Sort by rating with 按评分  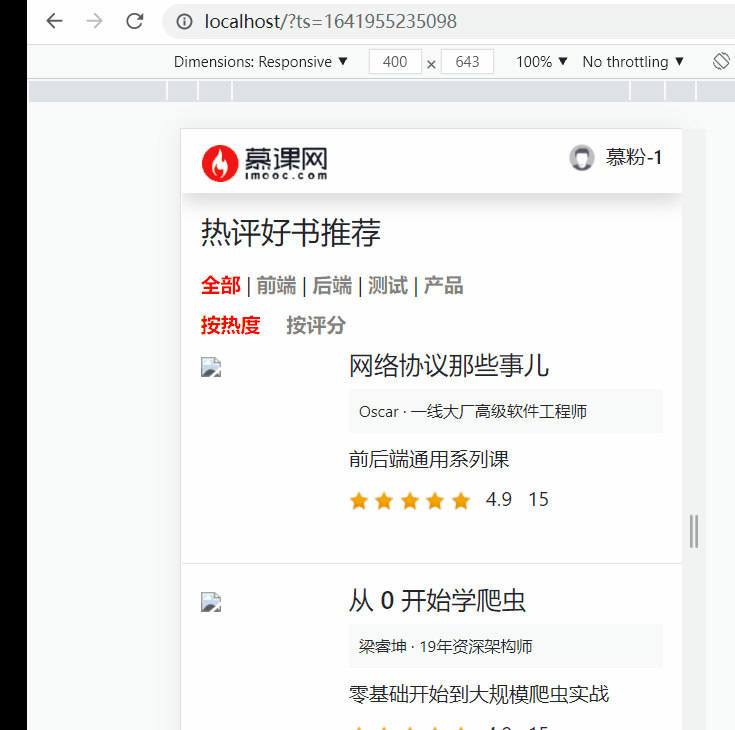pos(316,325)
